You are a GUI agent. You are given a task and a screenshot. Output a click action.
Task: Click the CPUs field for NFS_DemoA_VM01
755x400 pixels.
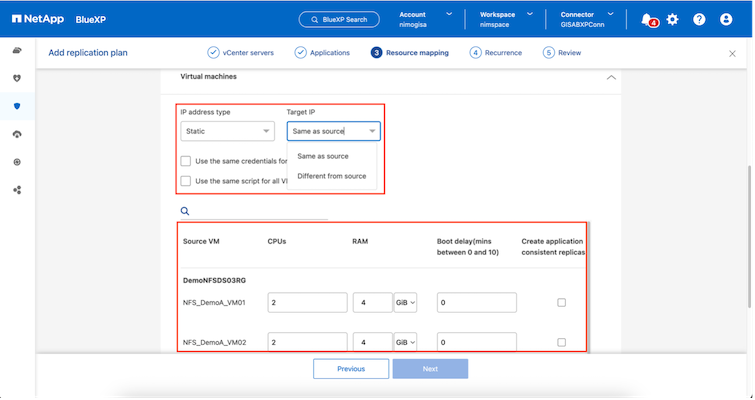(307, 302)
